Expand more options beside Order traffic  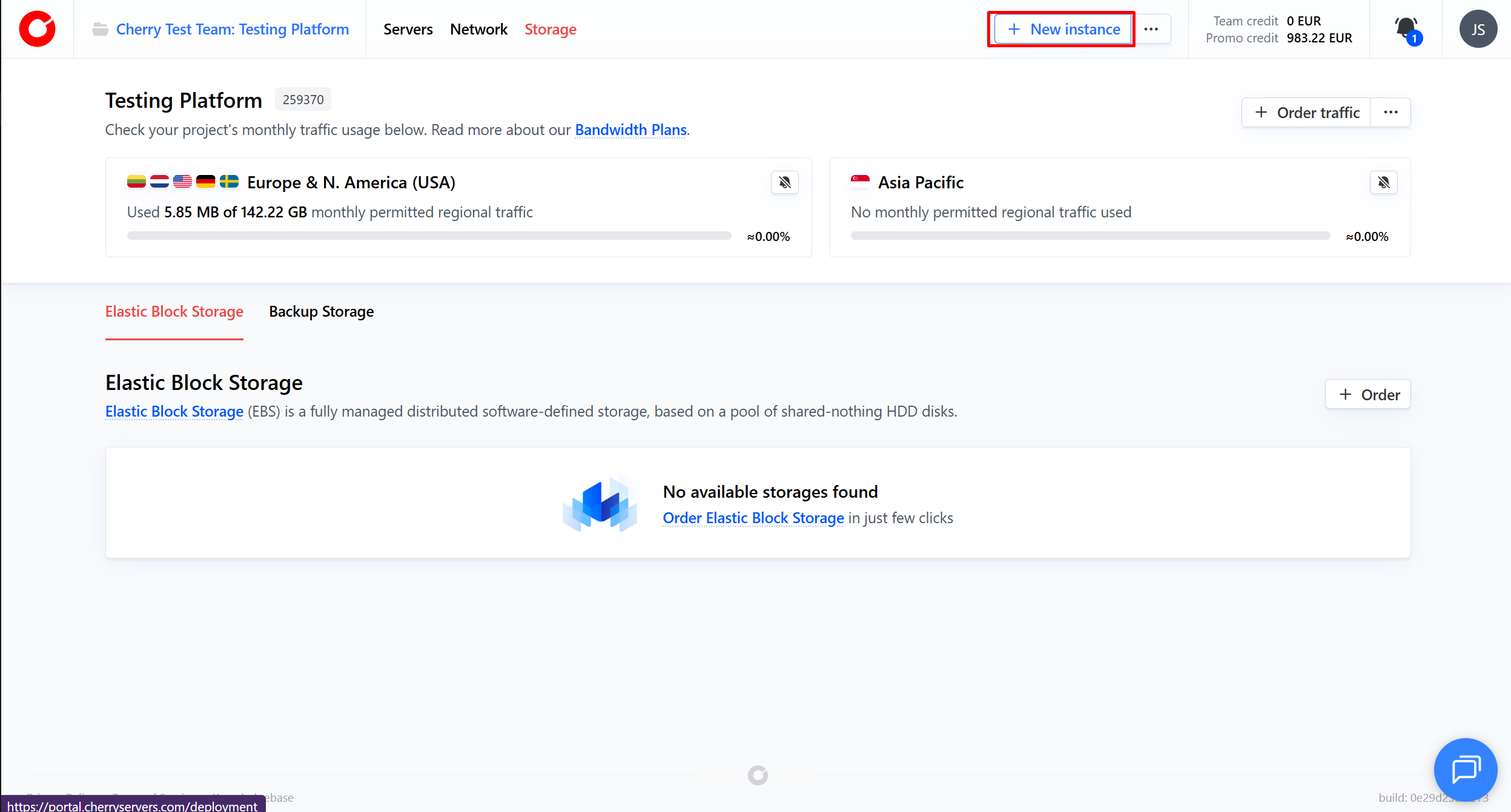tap(1390, 113)
